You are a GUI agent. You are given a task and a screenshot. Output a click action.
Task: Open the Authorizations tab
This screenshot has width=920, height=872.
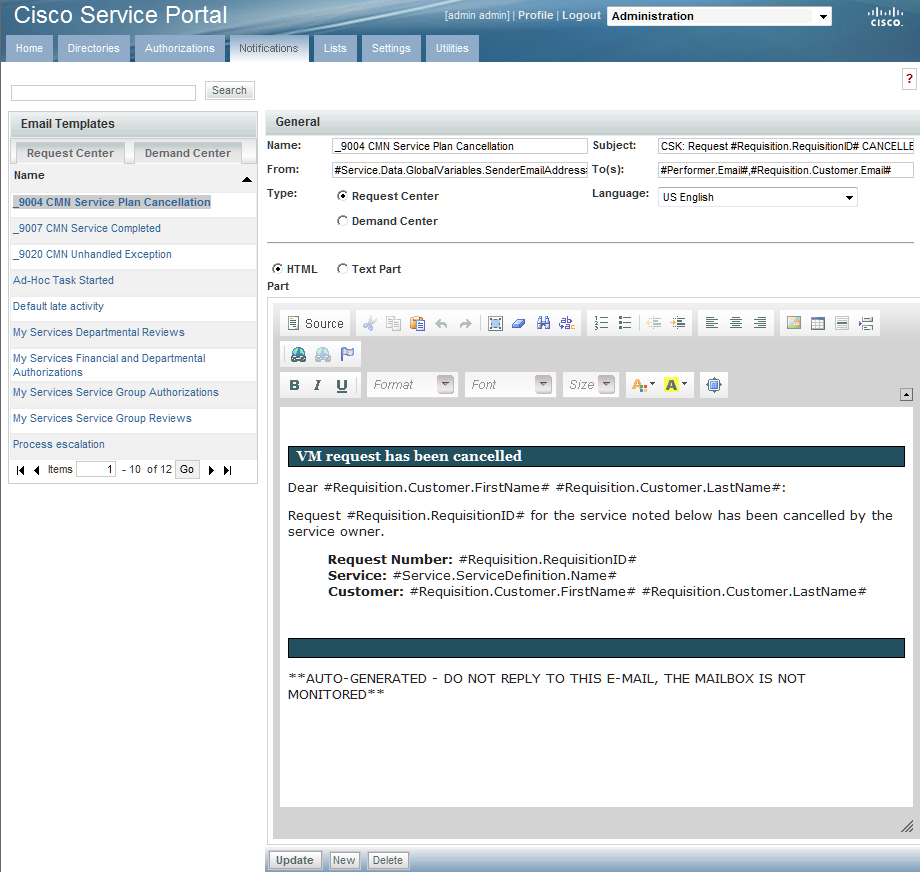tap(180, 48)
